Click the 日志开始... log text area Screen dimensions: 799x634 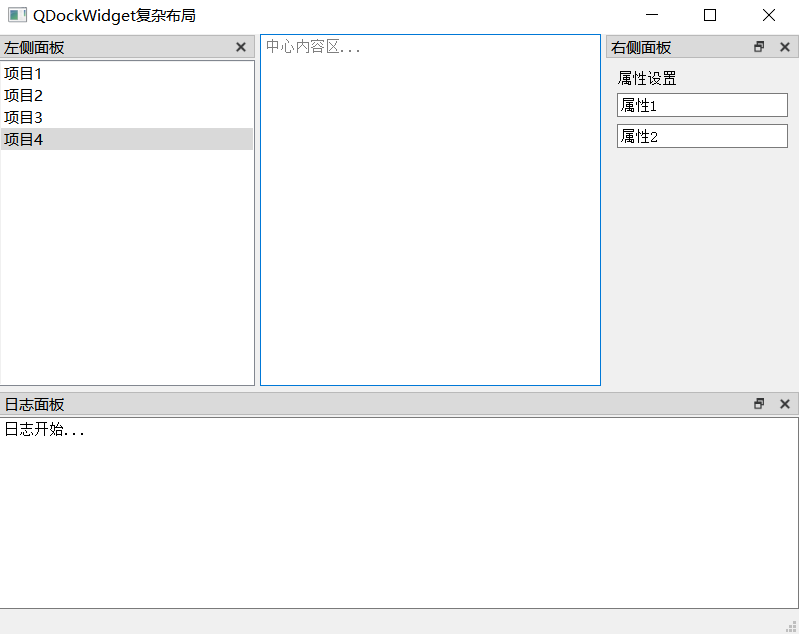coord(399,513)
